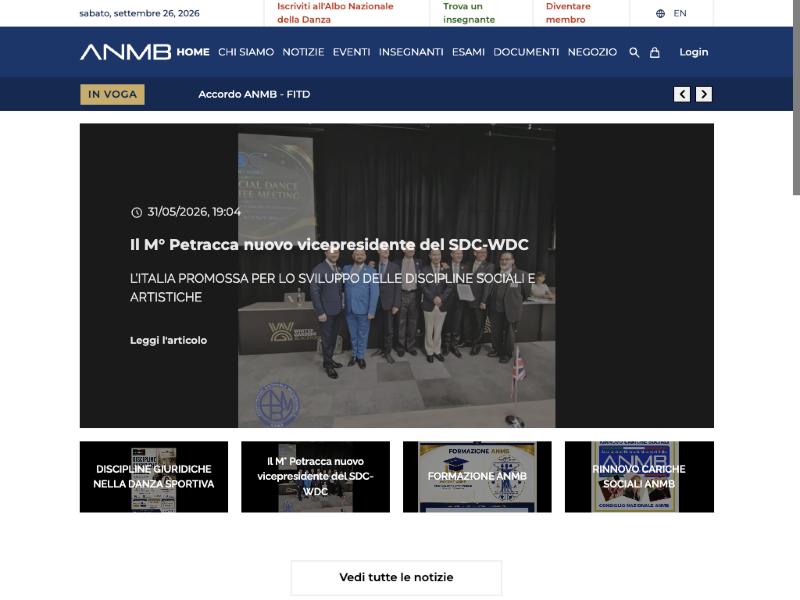This screenshot has height=600, width=800.
Task: Click Leggi l'articolo link
Action: [168, 340]
